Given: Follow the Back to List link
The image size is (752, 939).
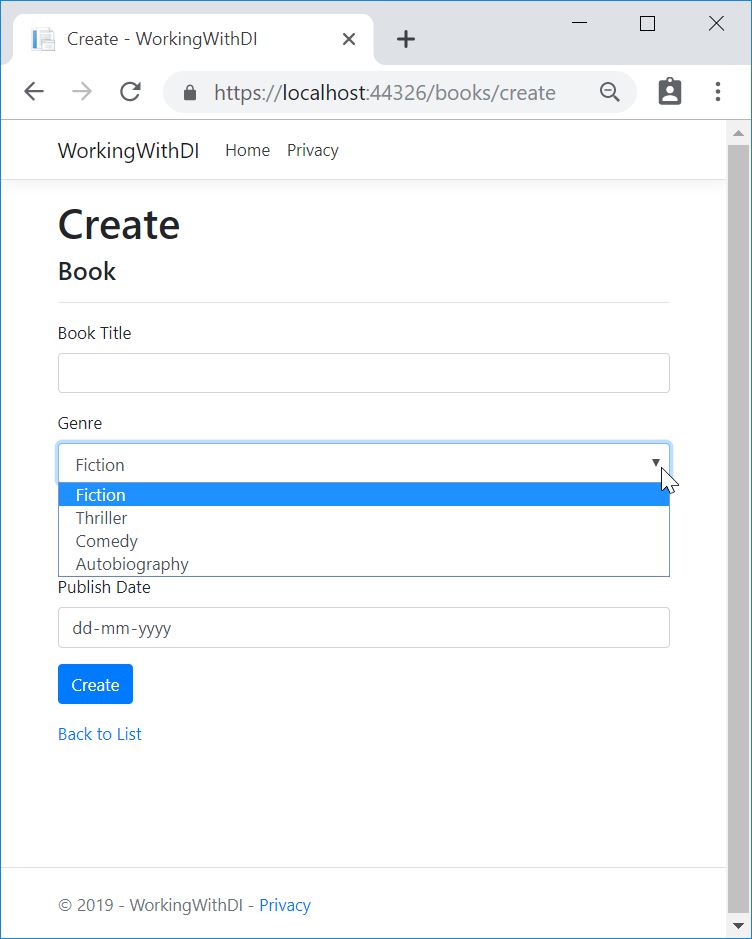Looking at the screenshot, I should 99,734.
